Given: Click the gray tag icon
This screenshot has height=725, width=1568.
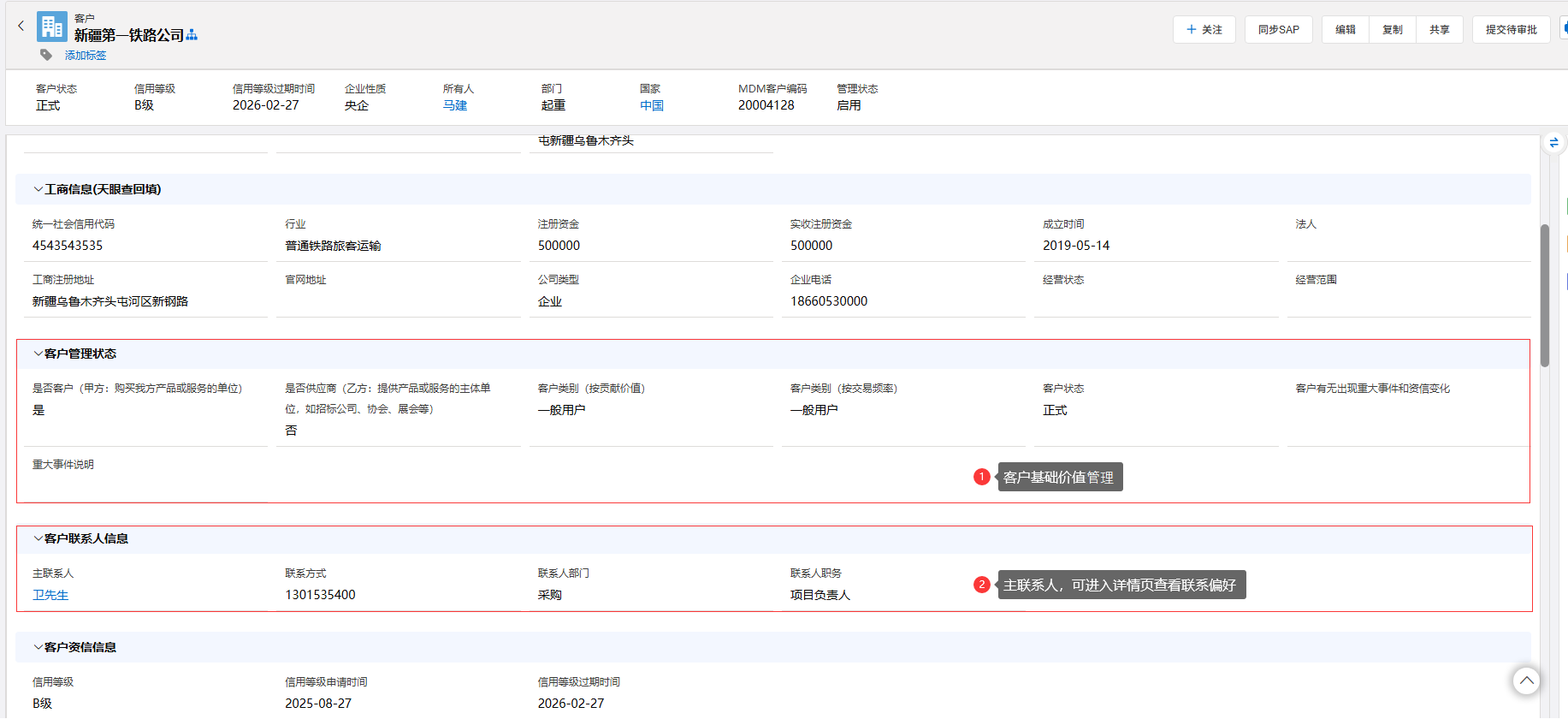Looking at the screenshot, I should (x=46, y=55).
